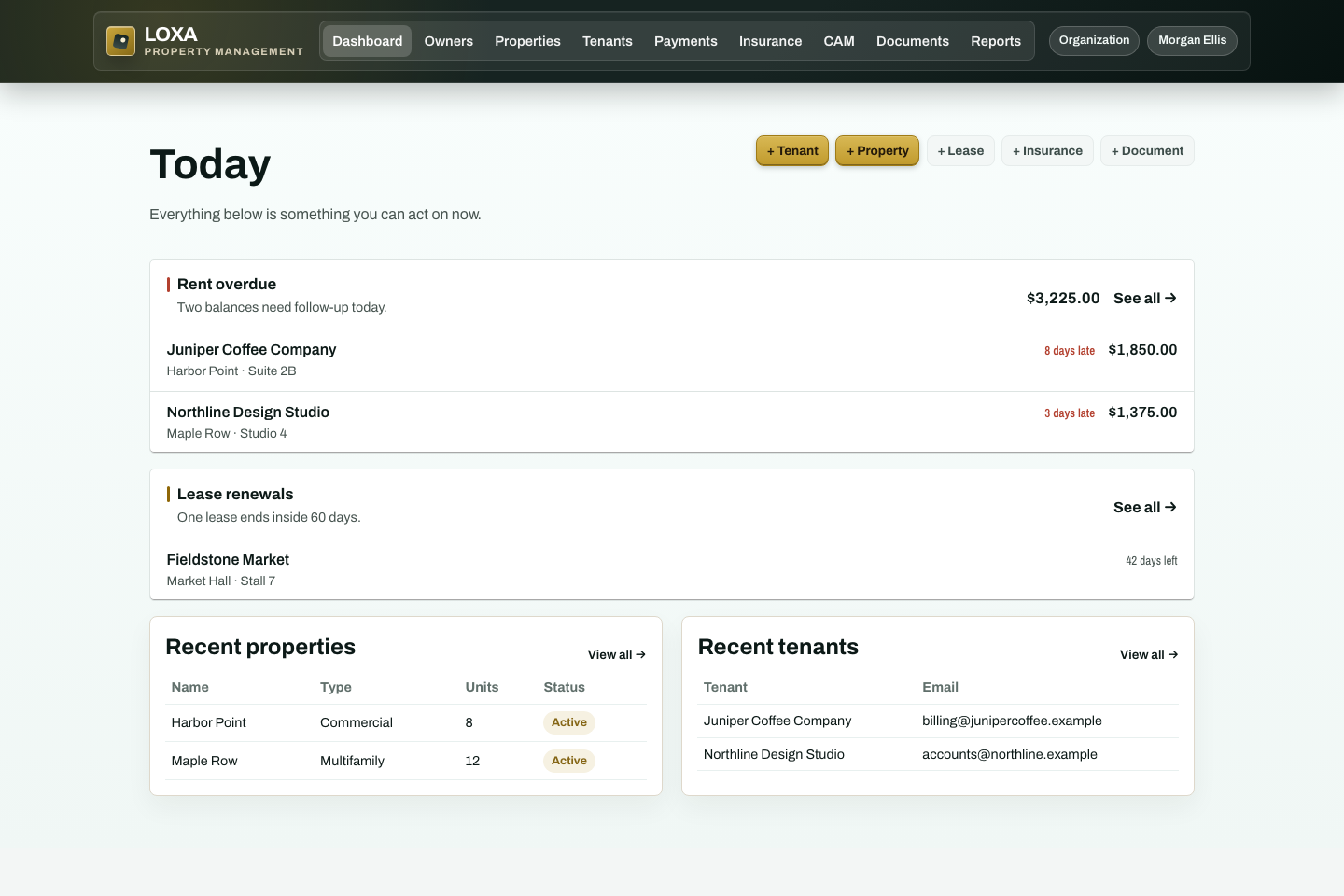
Task: Click the 8 days late label
Action: (x=1070, y=351)
